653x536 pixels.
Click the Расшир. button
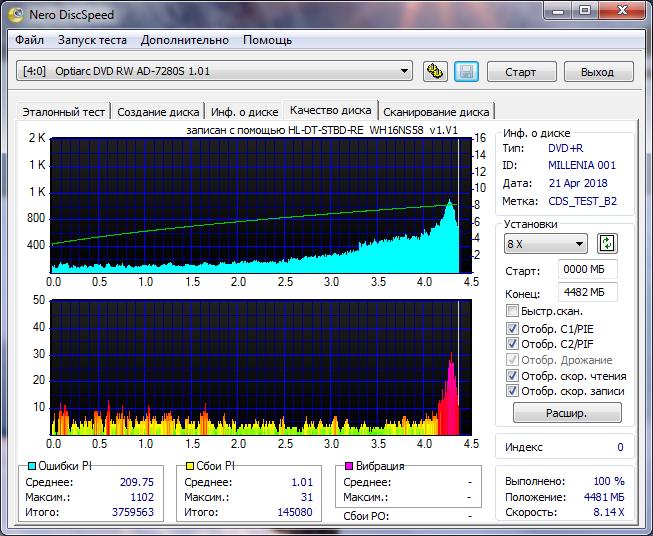(x=567, y=413)
